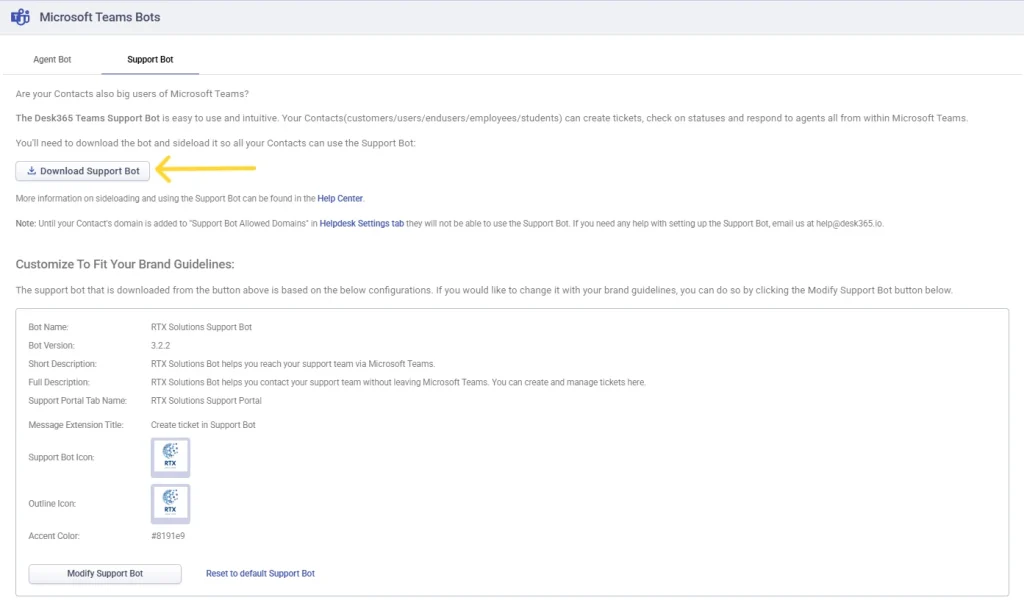Viewport: 1024px width, 603px height.
Task: Click the Full Description: label
Action: point(59,382)
